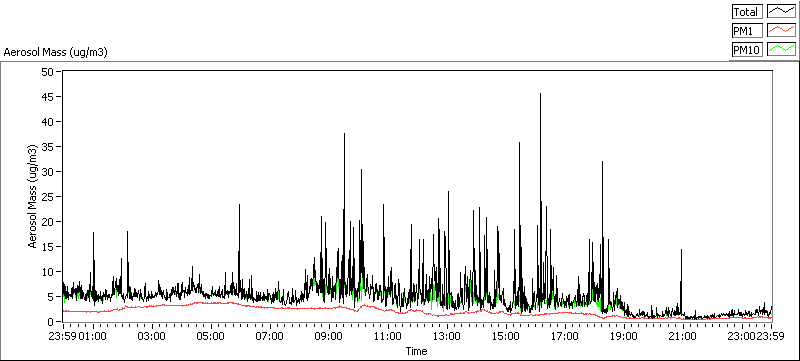Click the 0 value on the y-axis
This screenshot has width=800, height=361.
[51, 321]
